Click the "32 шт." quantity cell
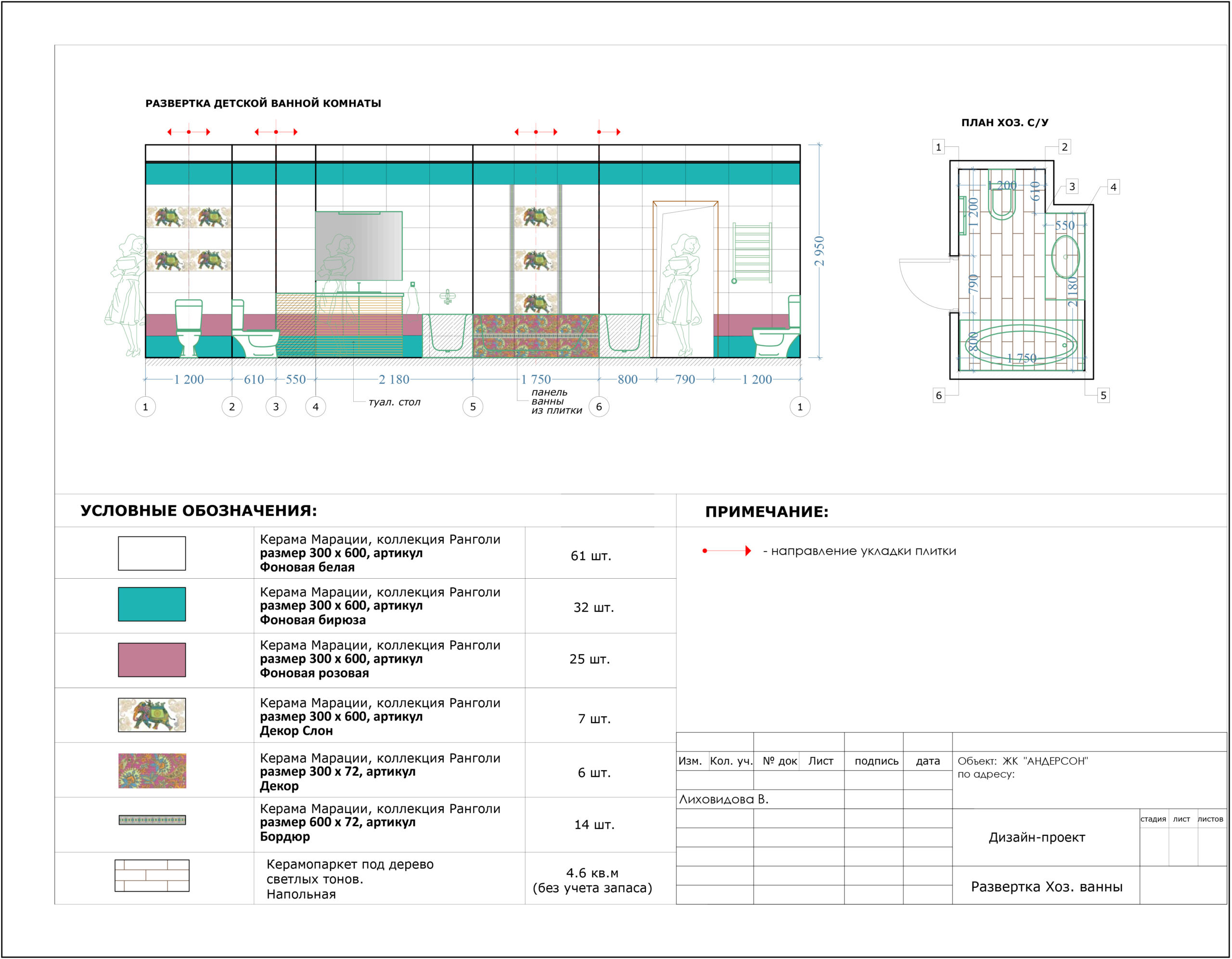The height and width of the screenshot is (959, 1232). [x=593, y=608]
